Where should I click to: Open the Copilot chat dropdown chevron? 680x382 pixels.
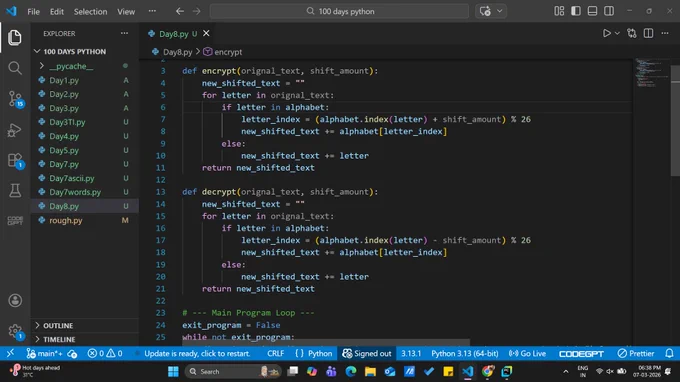[x=500, y=11]
